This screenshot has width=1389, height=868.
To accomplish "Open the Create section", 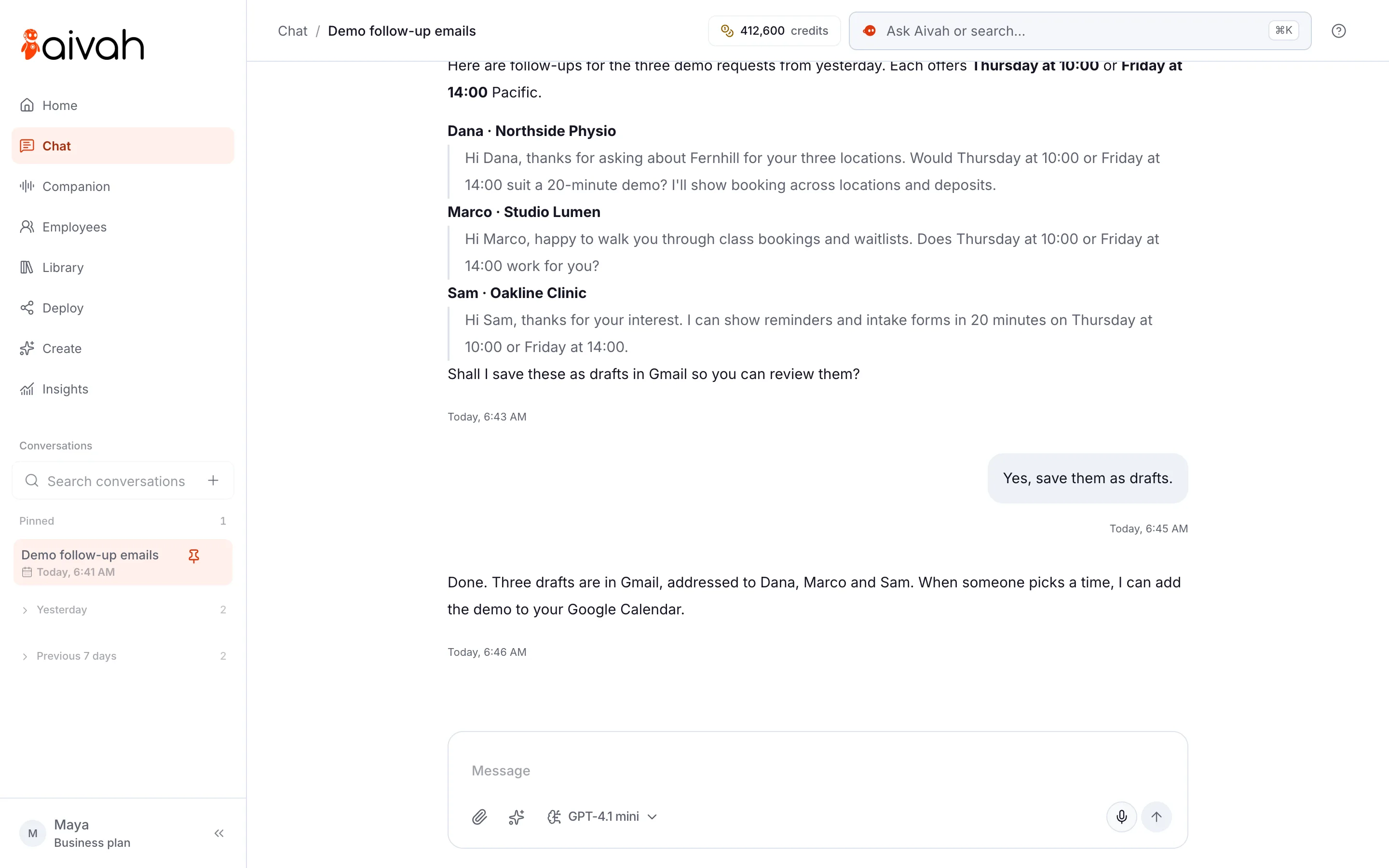I will click(x=123, y=349).
